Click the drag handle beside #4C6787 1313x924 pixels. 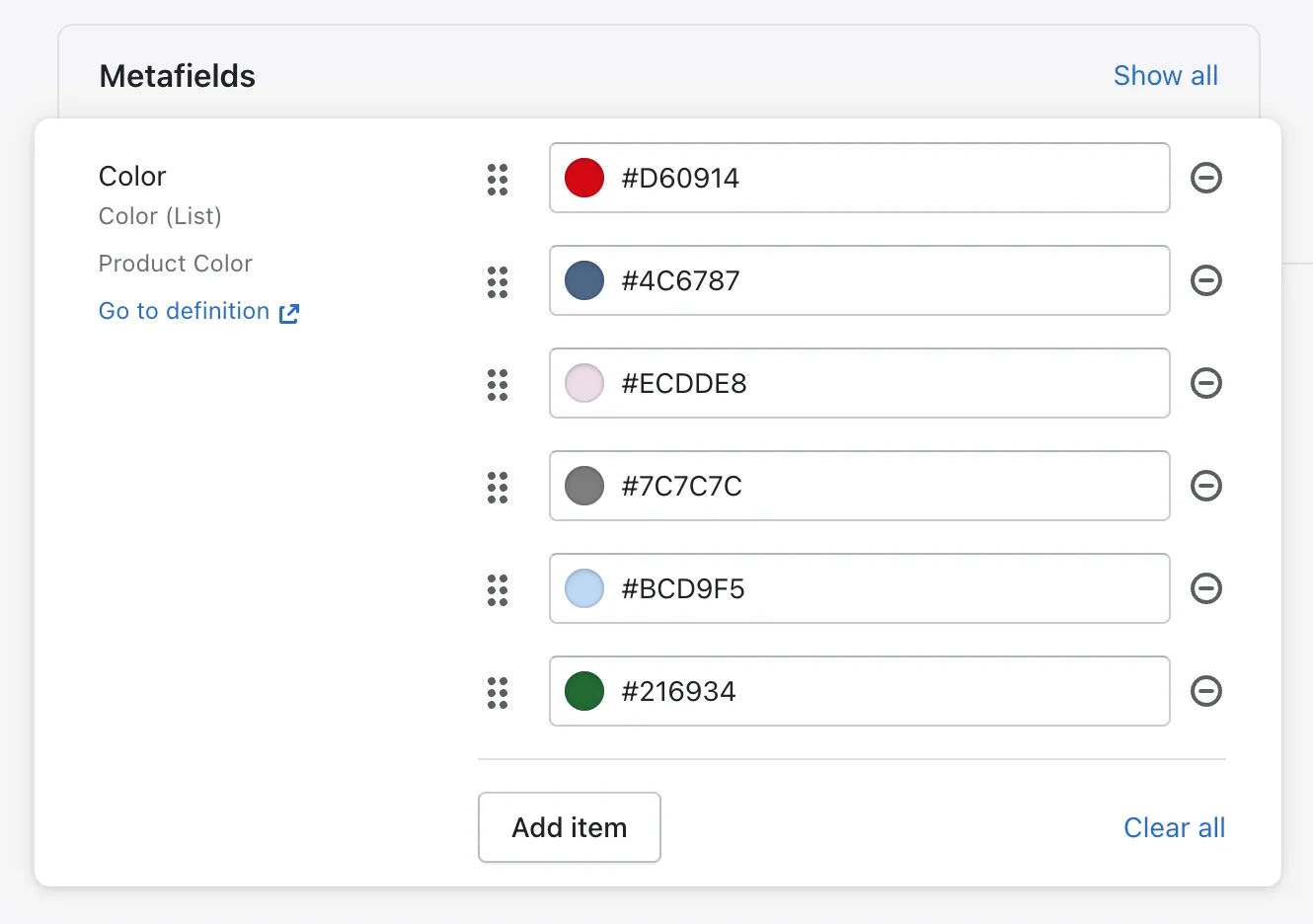[498, 282]
